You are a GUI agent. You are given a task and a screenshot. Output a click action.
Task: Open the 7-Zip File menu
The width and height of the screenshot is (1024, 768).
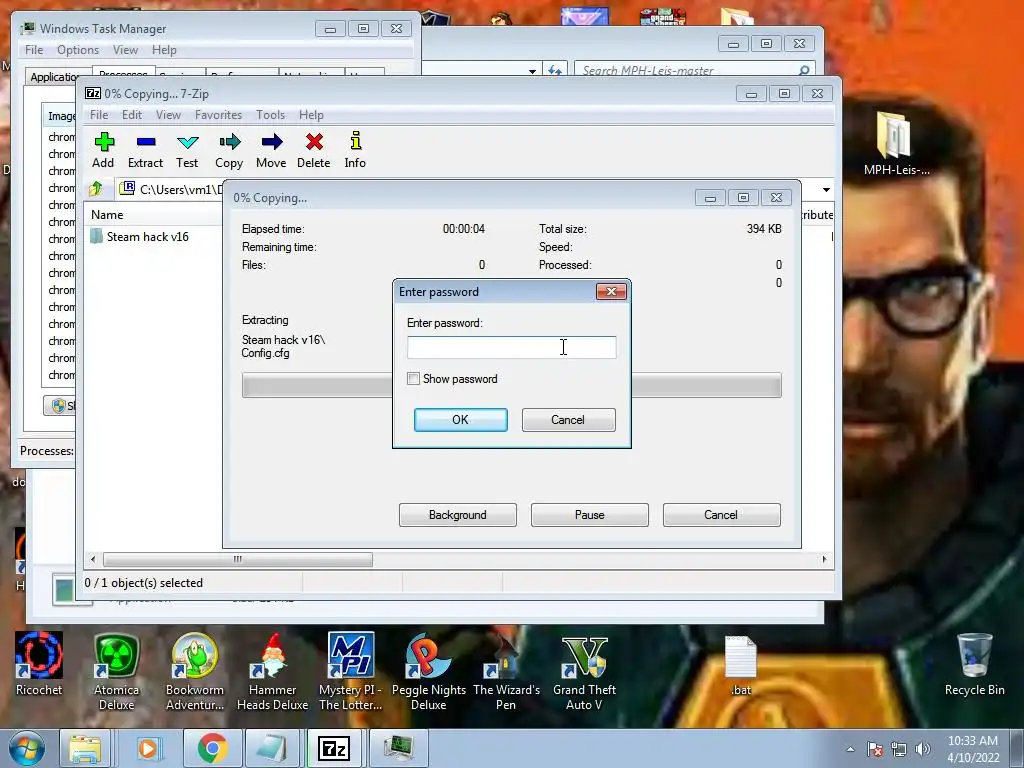pos(99,115)
